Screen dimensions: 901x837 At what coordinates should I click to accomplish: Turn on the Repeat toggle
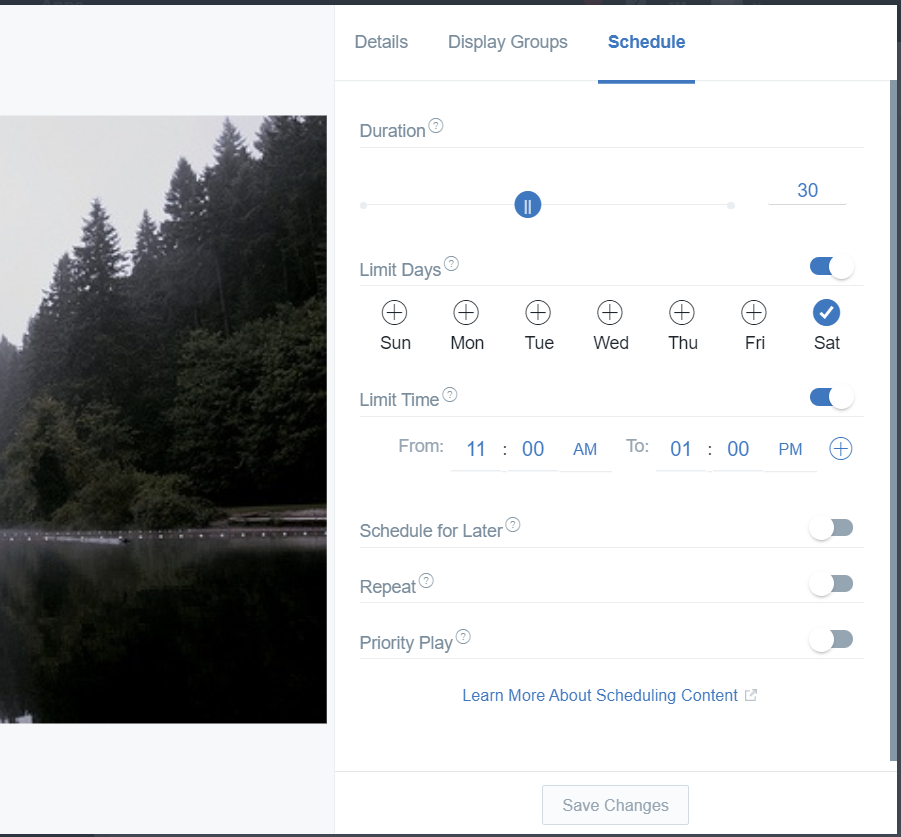[x=831, y=583]
